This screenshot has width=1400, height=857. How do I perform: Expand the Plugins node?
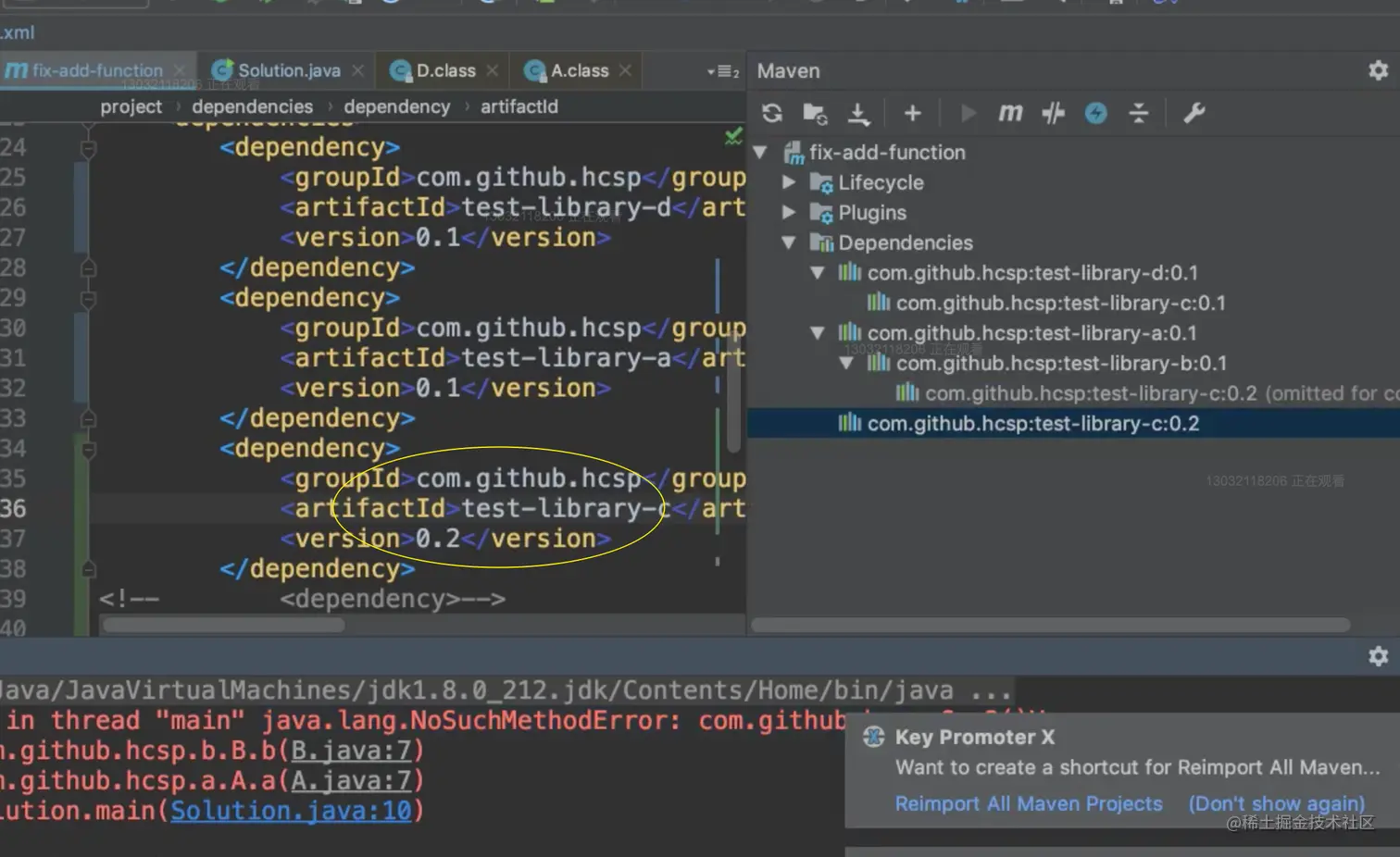(789, 212)
